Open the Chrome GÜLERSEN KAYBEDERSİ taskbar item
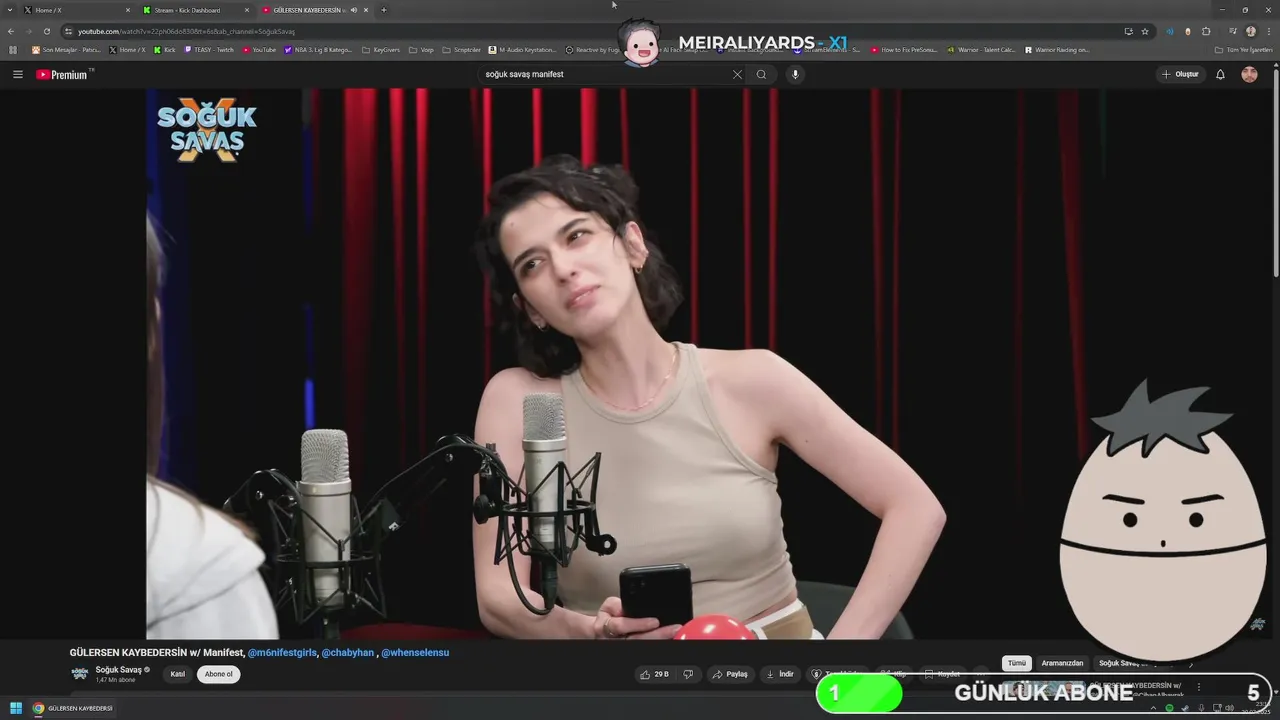 point(73,708)
